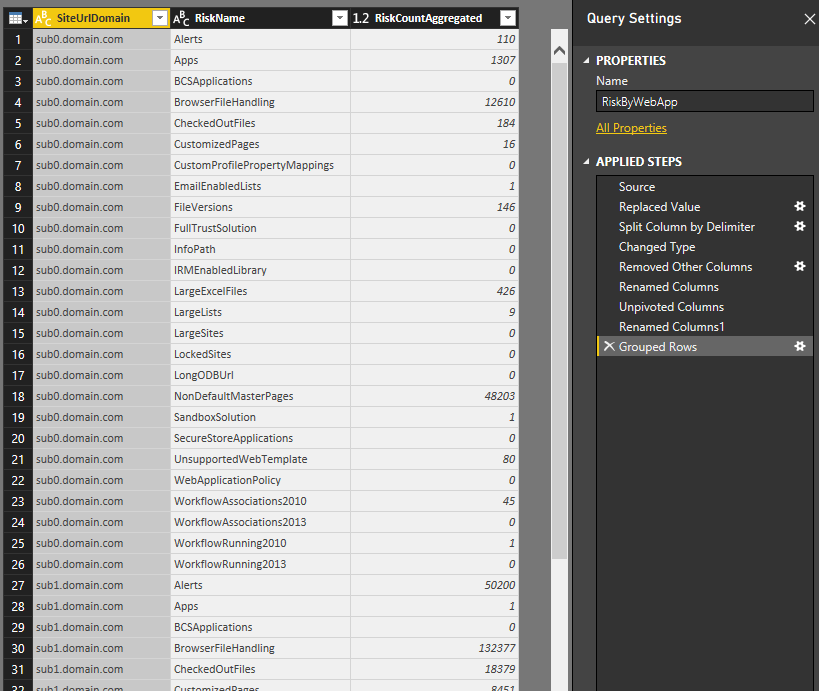Open gear for Split Column by Delimiter
Image resolution: width=819 pixels, height=691 pixels.
799,227
